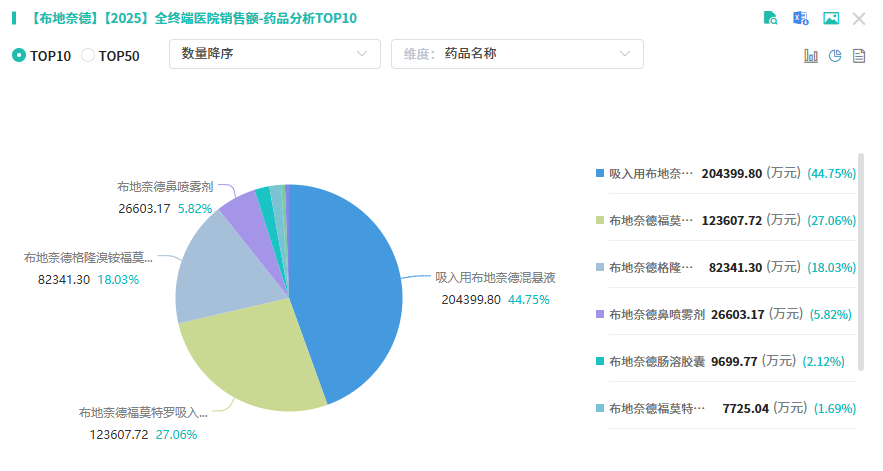
Task: Select the TOP10 radio option
Action: click(x=19, y=56)
